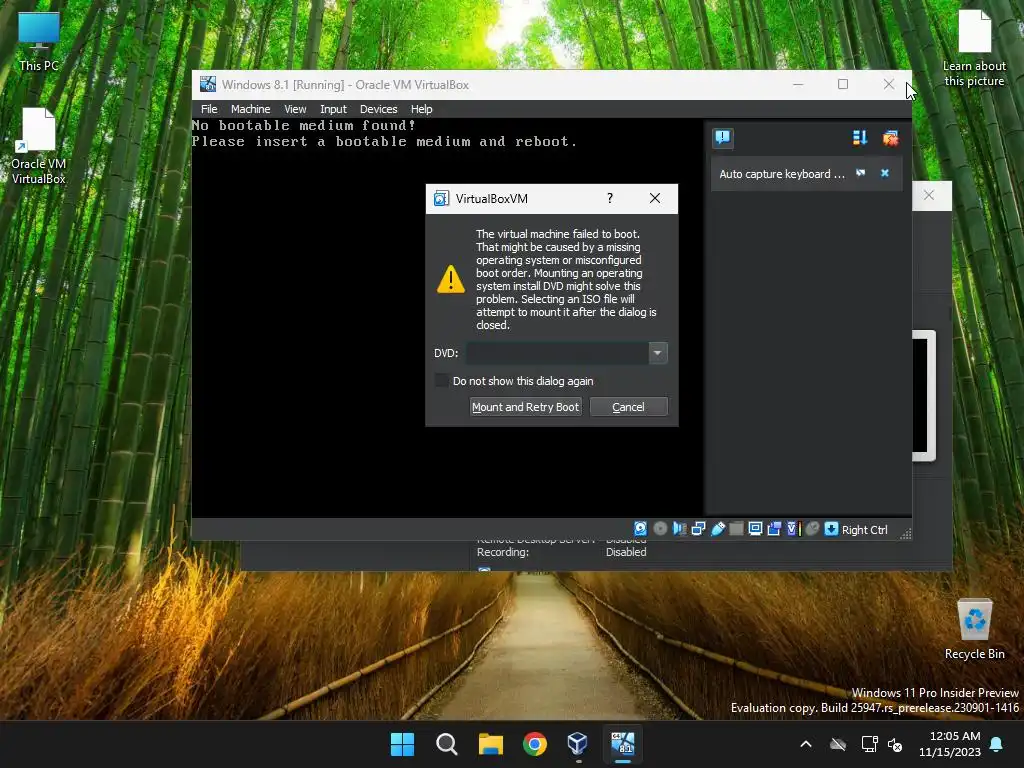The height and width of the screenshot is (768, 1024).
Task: Dismiss the Auto capture keyboard notification
Action: click(x=885, y=173)
